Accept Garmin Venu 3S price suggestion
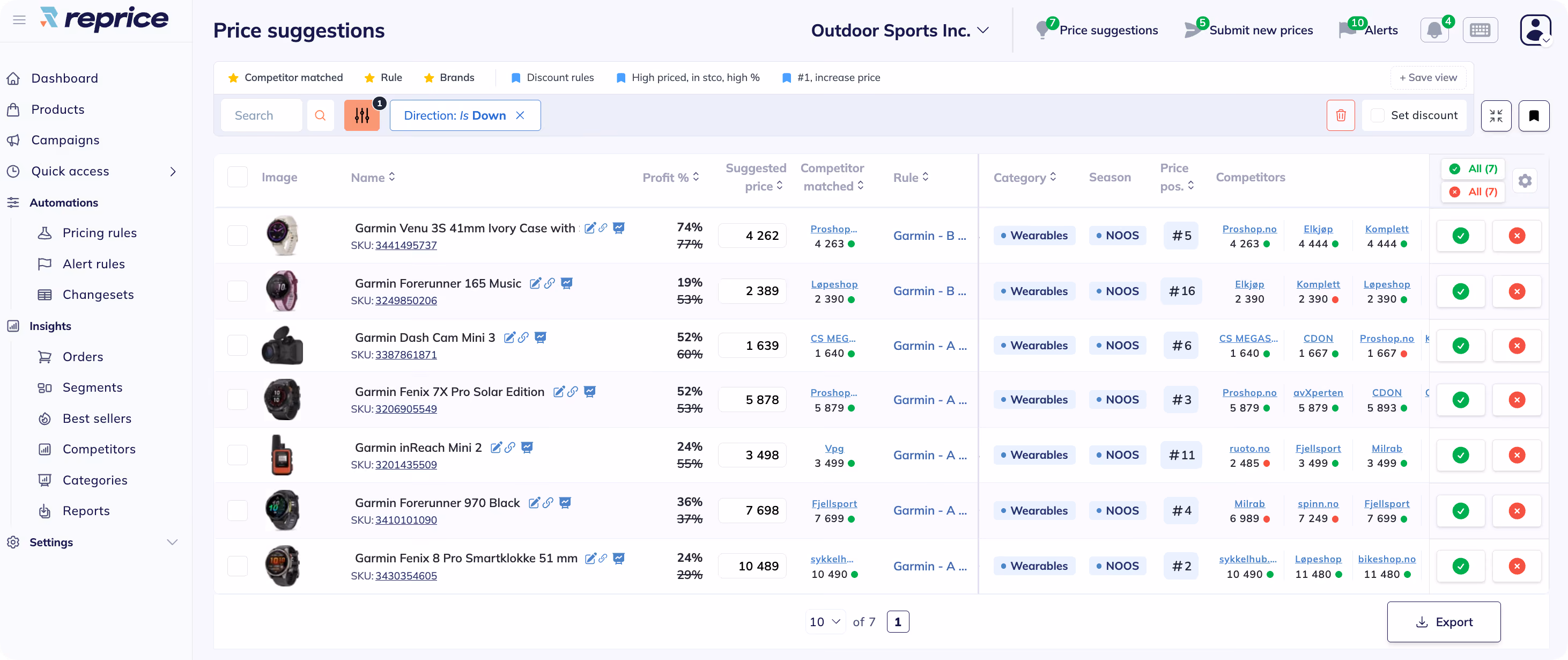Screen dimensions: 1568x660 (1460, 236)
